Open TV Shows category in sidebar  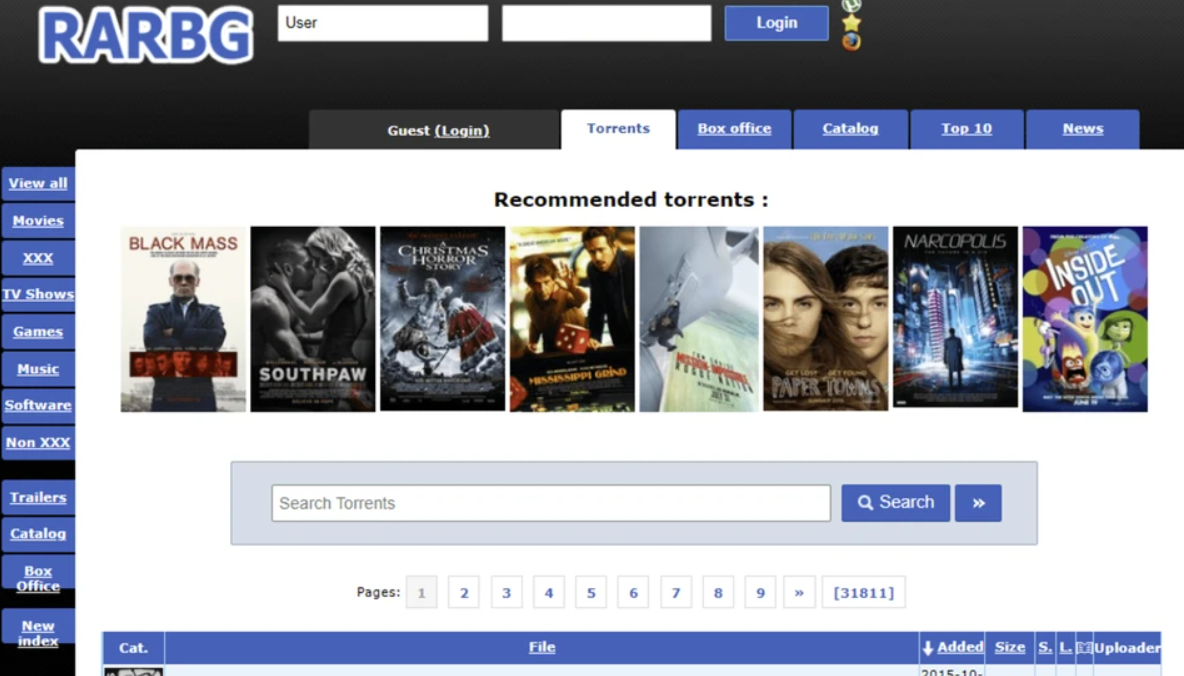[38, 295]
